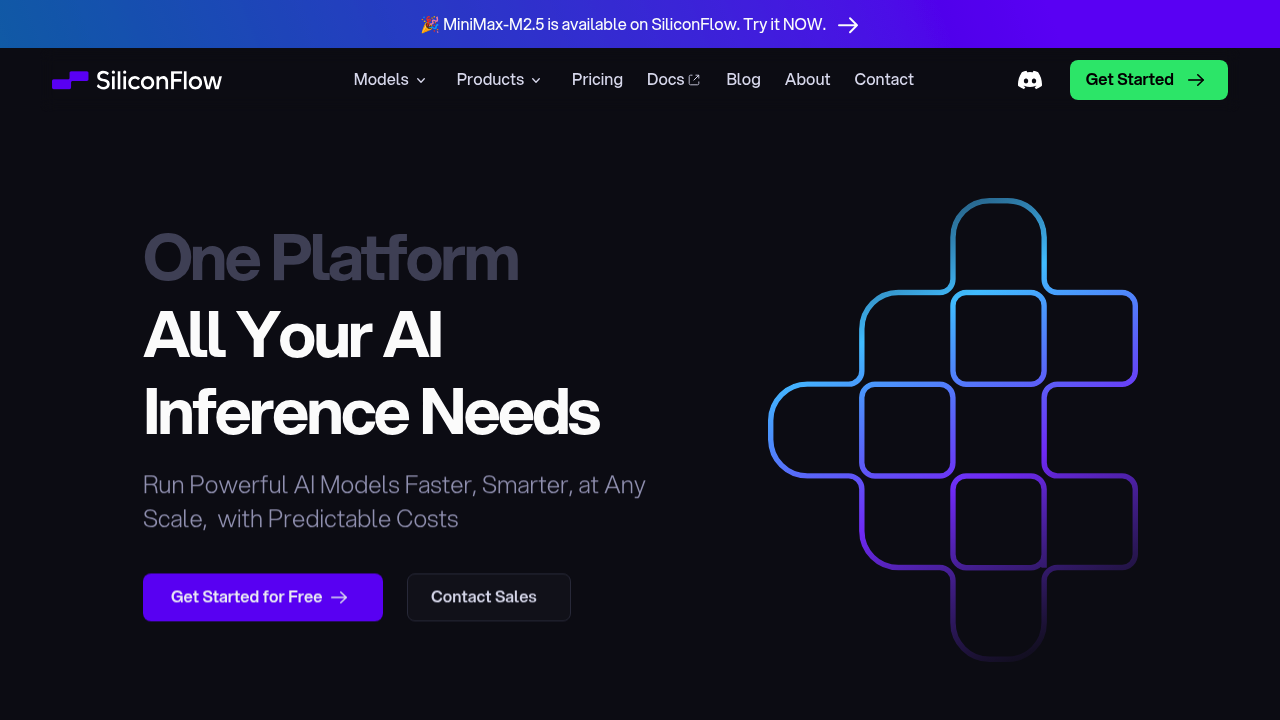This screenshot has height=720, width=1280.
Task: Click the gradient cross illustration graphic
Action: tap(954, 430)
